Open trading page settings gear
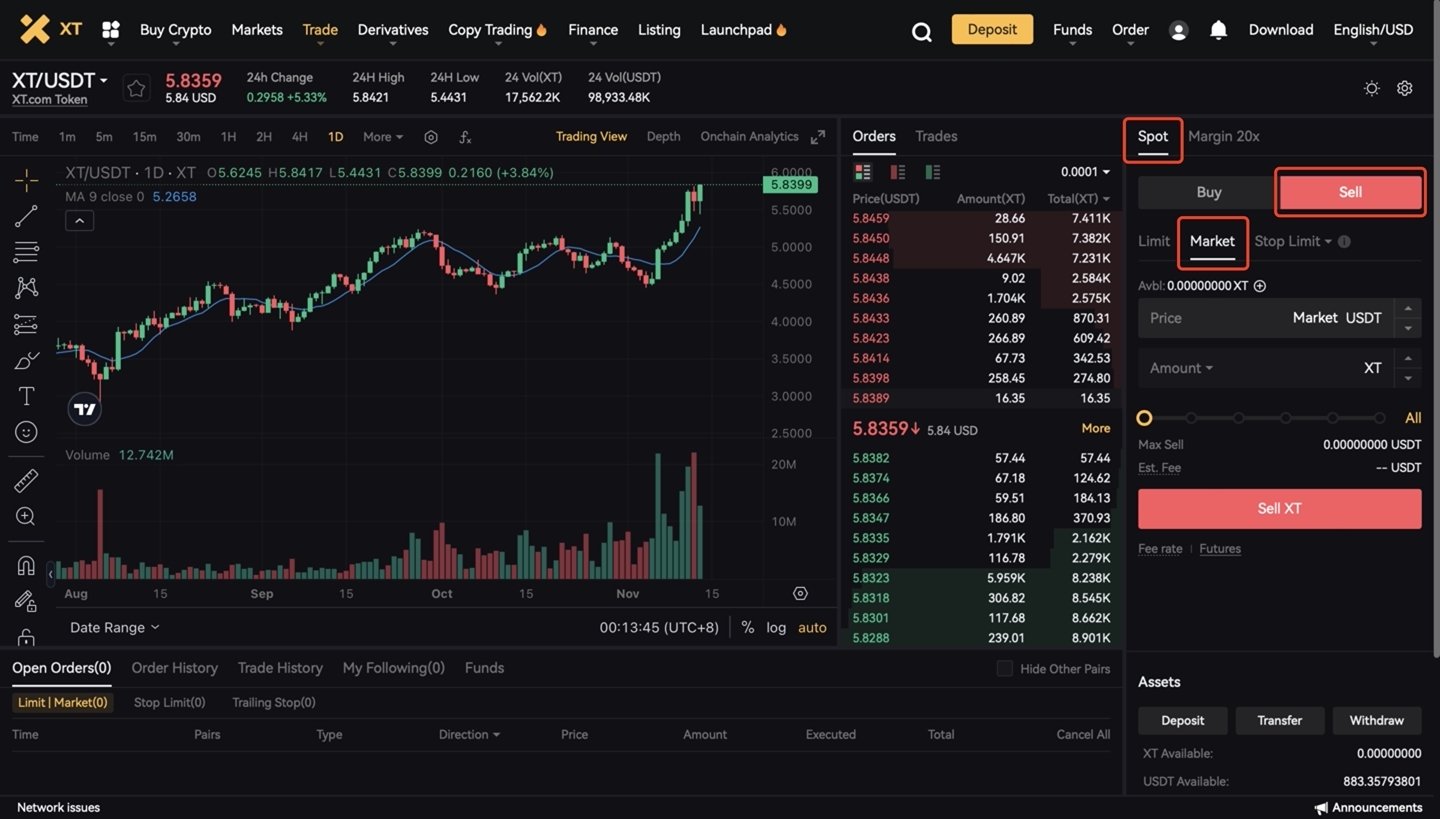The height and width of the screenshot is (819, 1440). (1405, 88)
